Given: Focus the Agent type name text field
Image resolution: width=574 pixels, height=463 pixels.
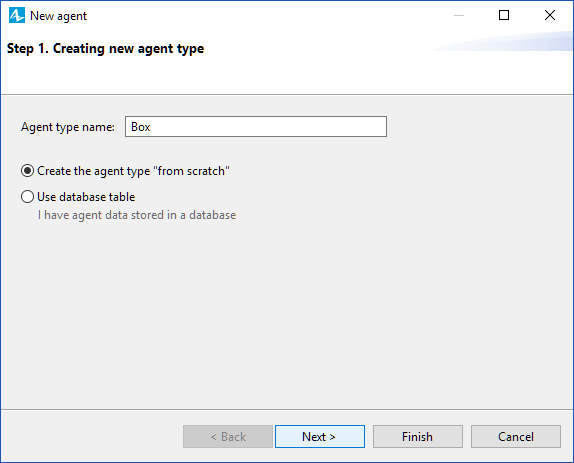Looking at the screenshot, I should (256, 127).
